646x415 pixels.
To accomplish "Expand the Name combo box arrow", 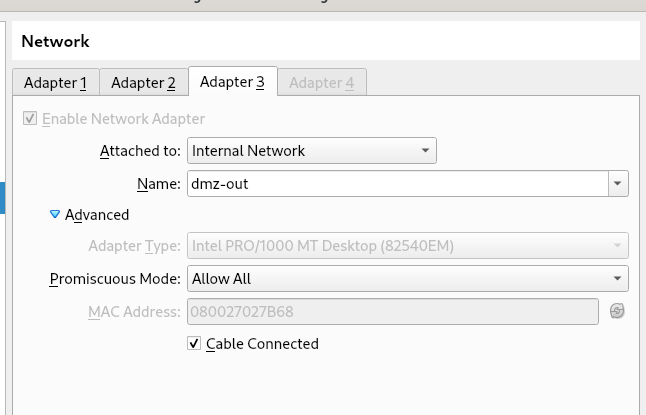I will point(618,184).
